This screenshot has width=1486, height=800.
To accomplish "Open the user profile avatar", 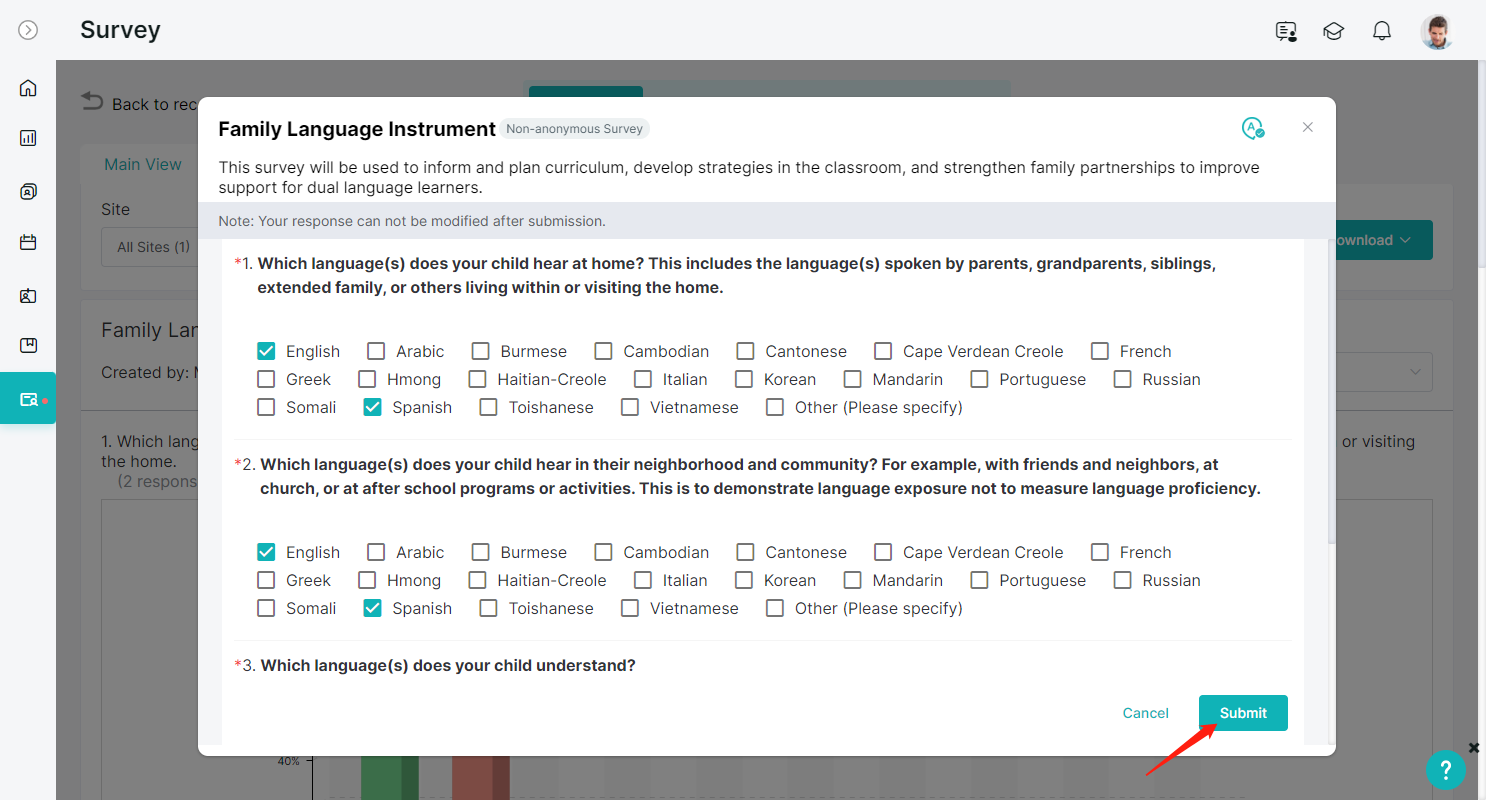I will click(1437, 31).
